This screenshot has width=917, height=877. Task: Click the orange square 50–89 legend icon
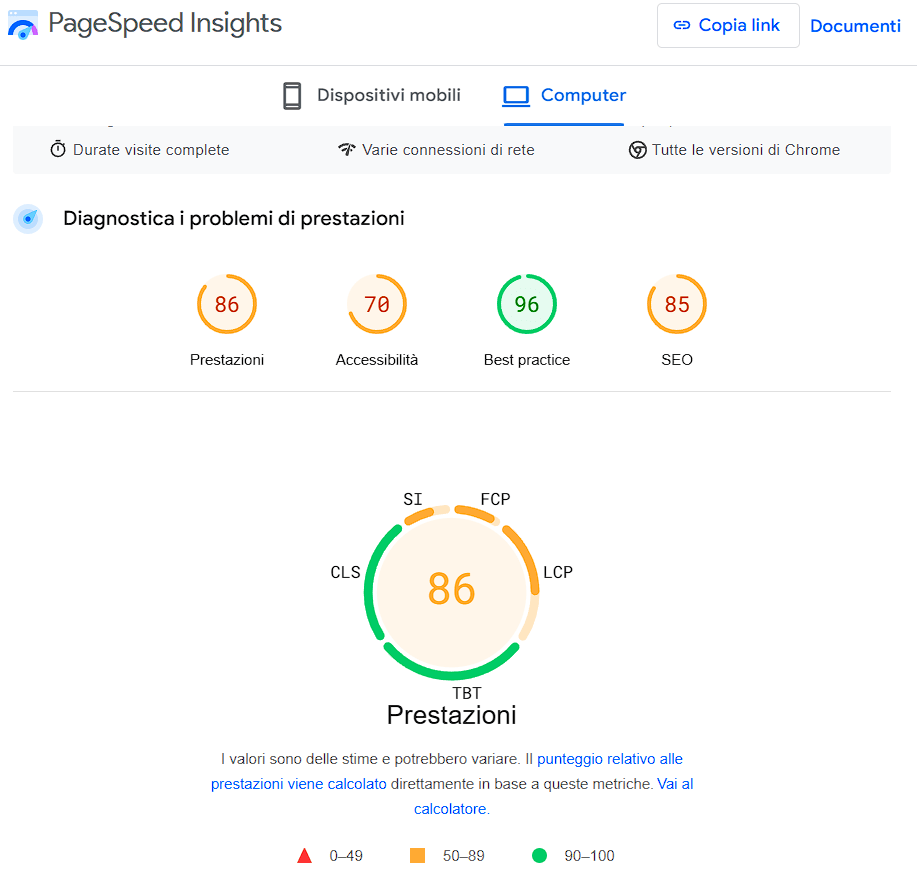[417, 855]
